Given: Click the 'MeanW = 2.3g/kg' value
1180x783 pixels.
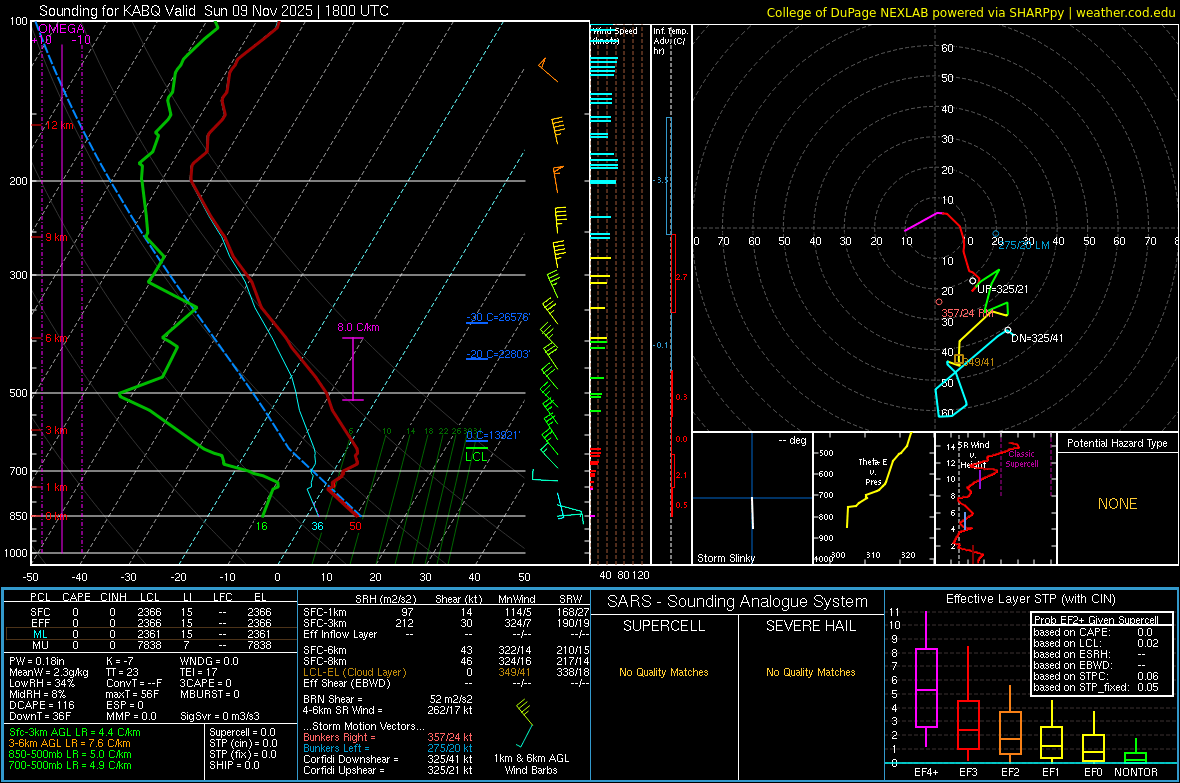Looking at the screenshot, I should [48, 672].
